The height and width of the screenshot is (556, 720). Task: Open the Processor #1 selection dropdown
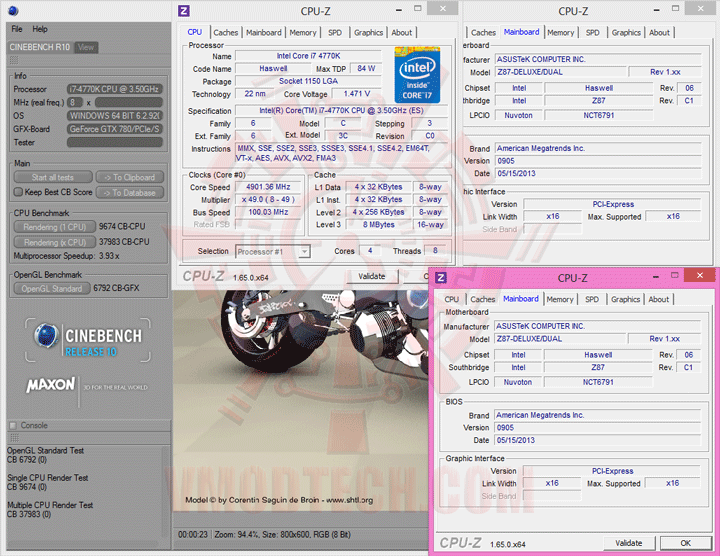273,252
